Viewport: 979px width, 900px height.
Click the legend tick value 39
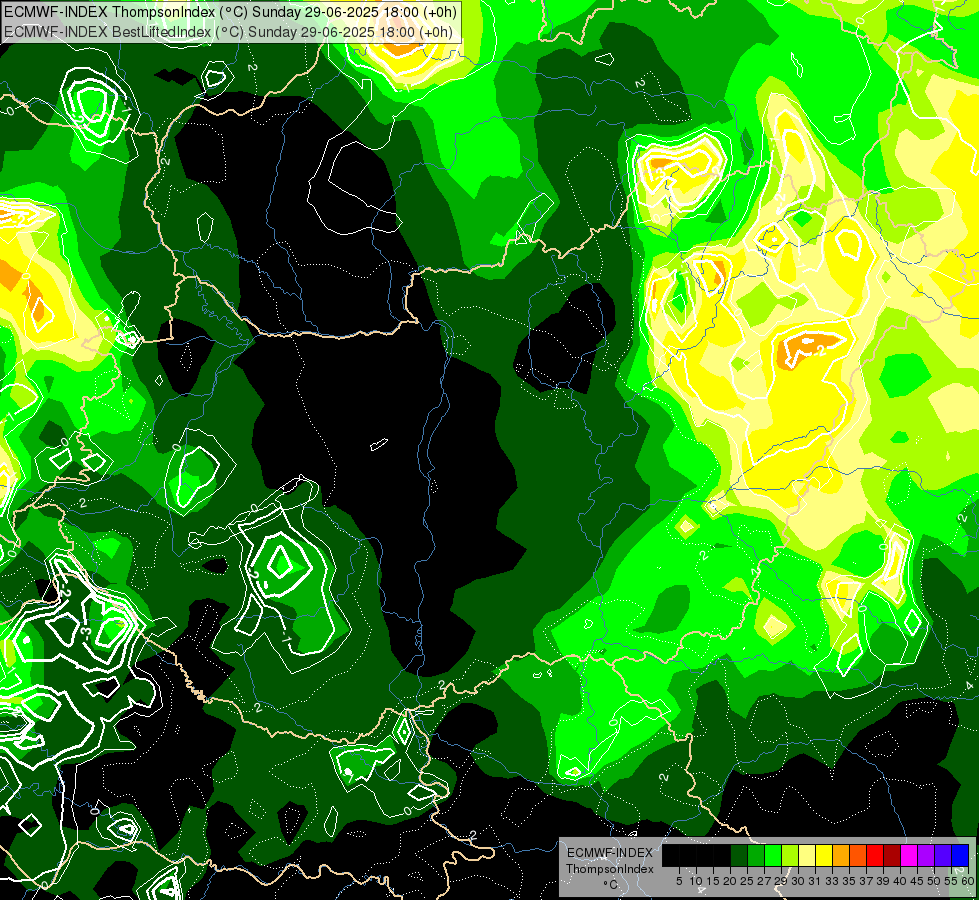tap(883, 881)
